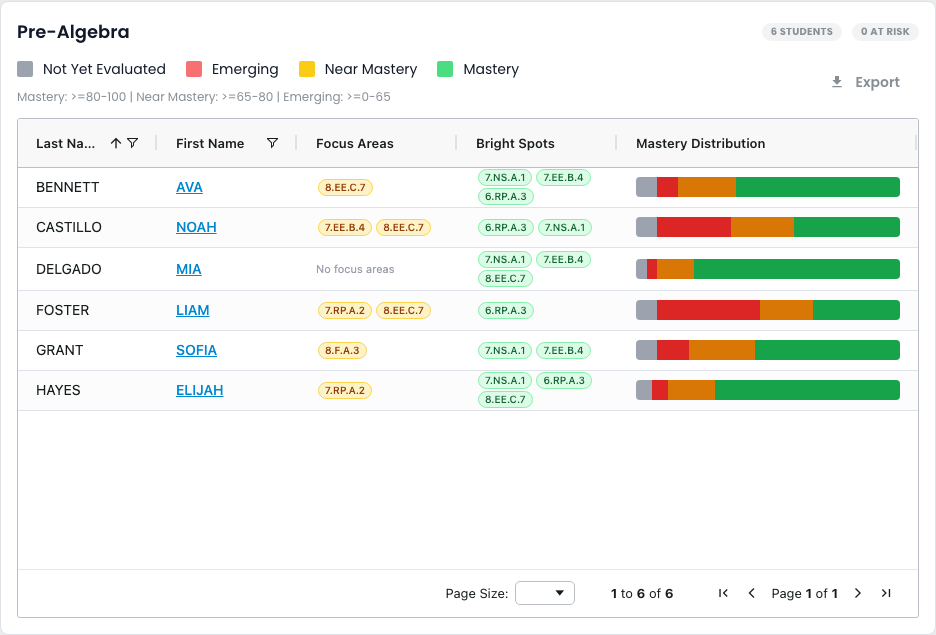Click the First Name filter icon
936x635 pixels.
[x=272, y=143]
